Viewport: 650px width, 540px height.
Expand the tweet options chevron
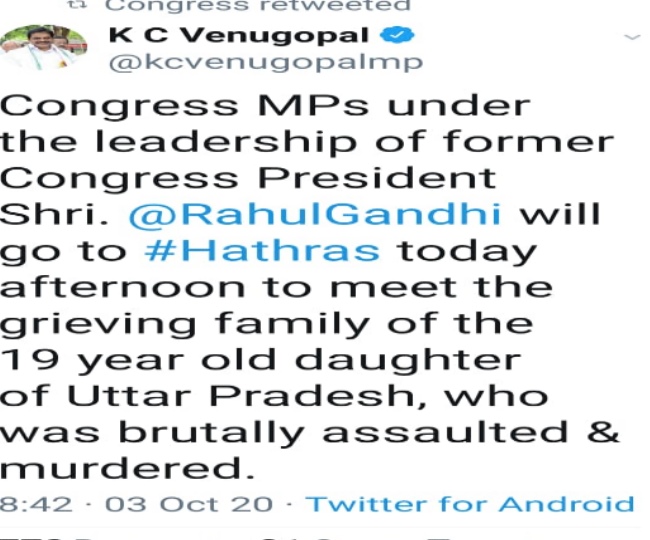tap(632, 37)
